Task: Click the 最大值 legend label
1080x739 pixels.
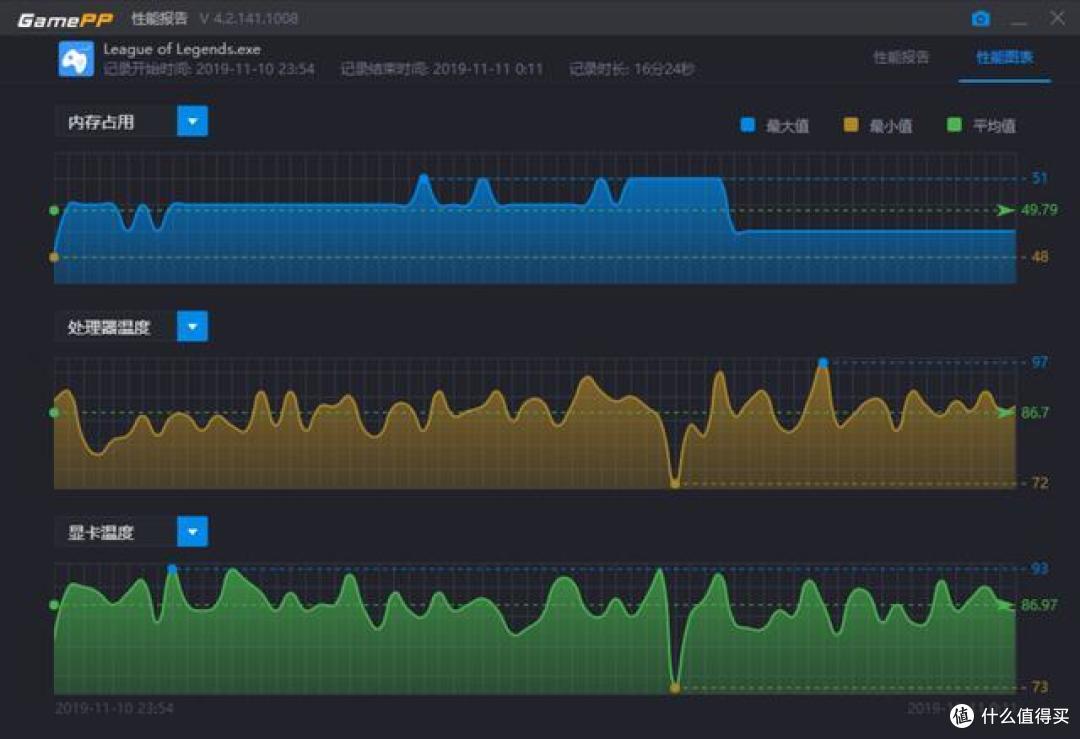Action: point(787,126)
